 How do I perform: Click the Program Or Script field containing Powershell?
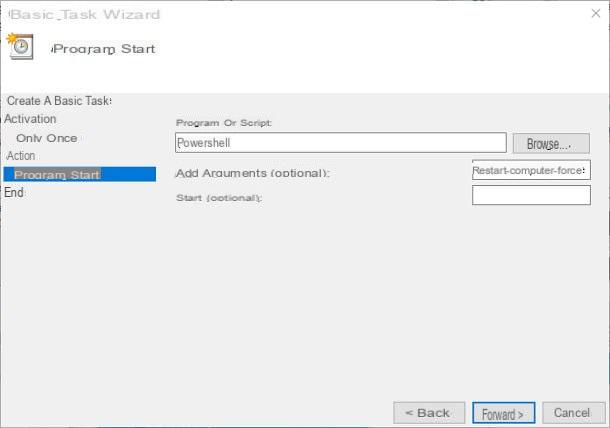pos(341,143)
